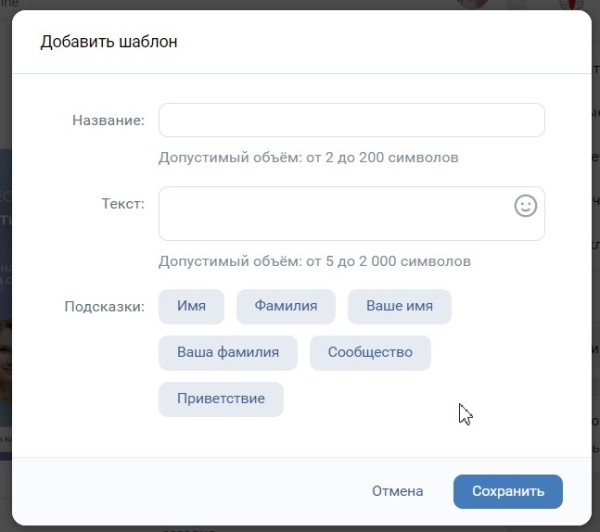
Task: Click the dimmed page strip left of the dialog
Action: tap(5, 300)
